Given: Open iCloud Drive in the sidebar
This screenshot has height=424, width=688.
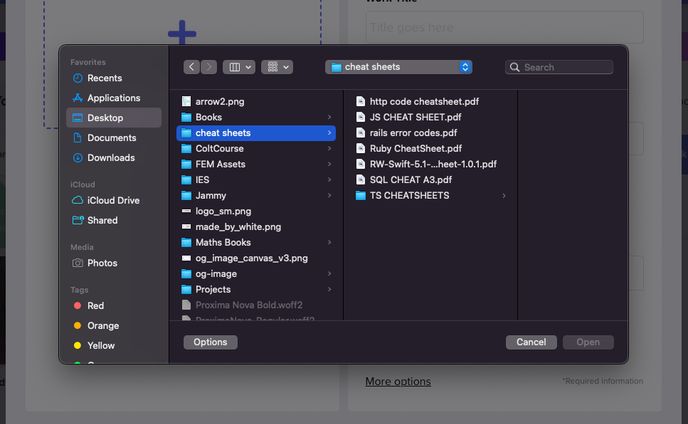Looking at the screenshot, I should click(x=113, y=200).
